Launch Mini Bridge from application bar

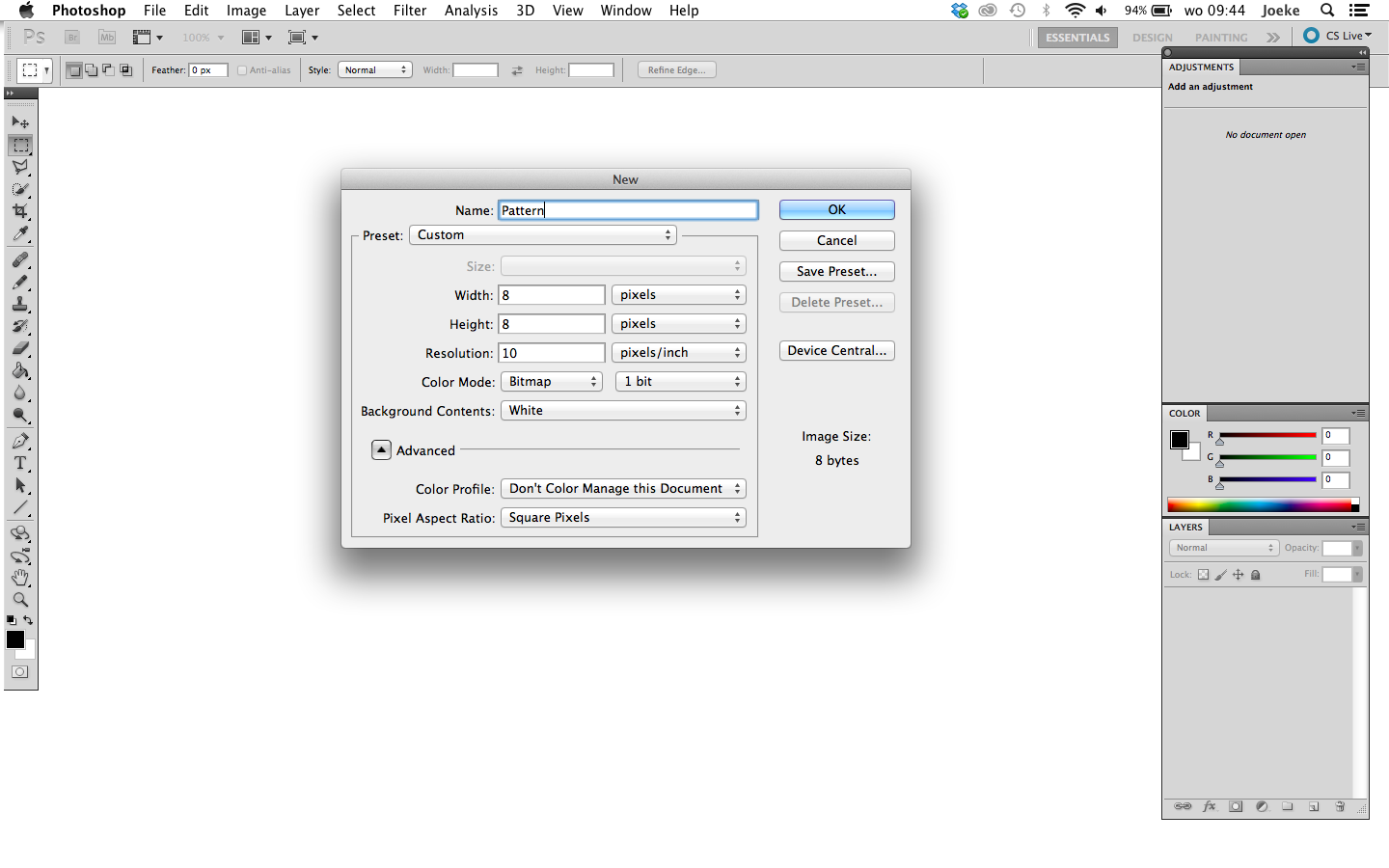coord(107,38)
